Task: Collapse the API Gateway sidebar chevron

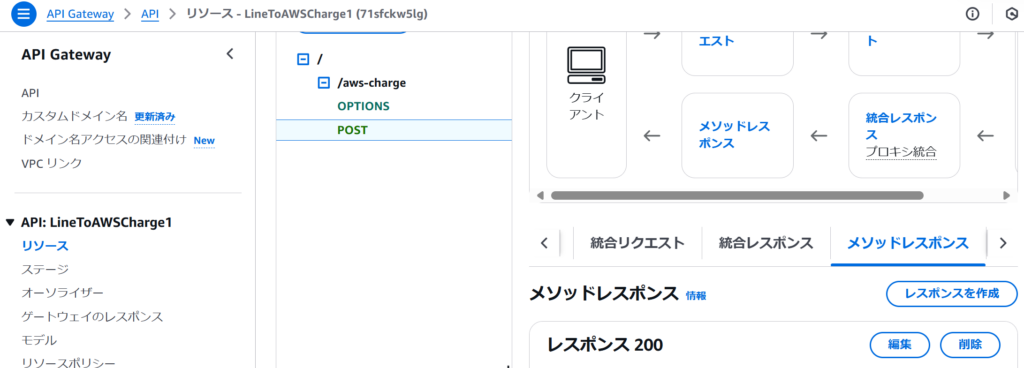Action: point(230,54)
